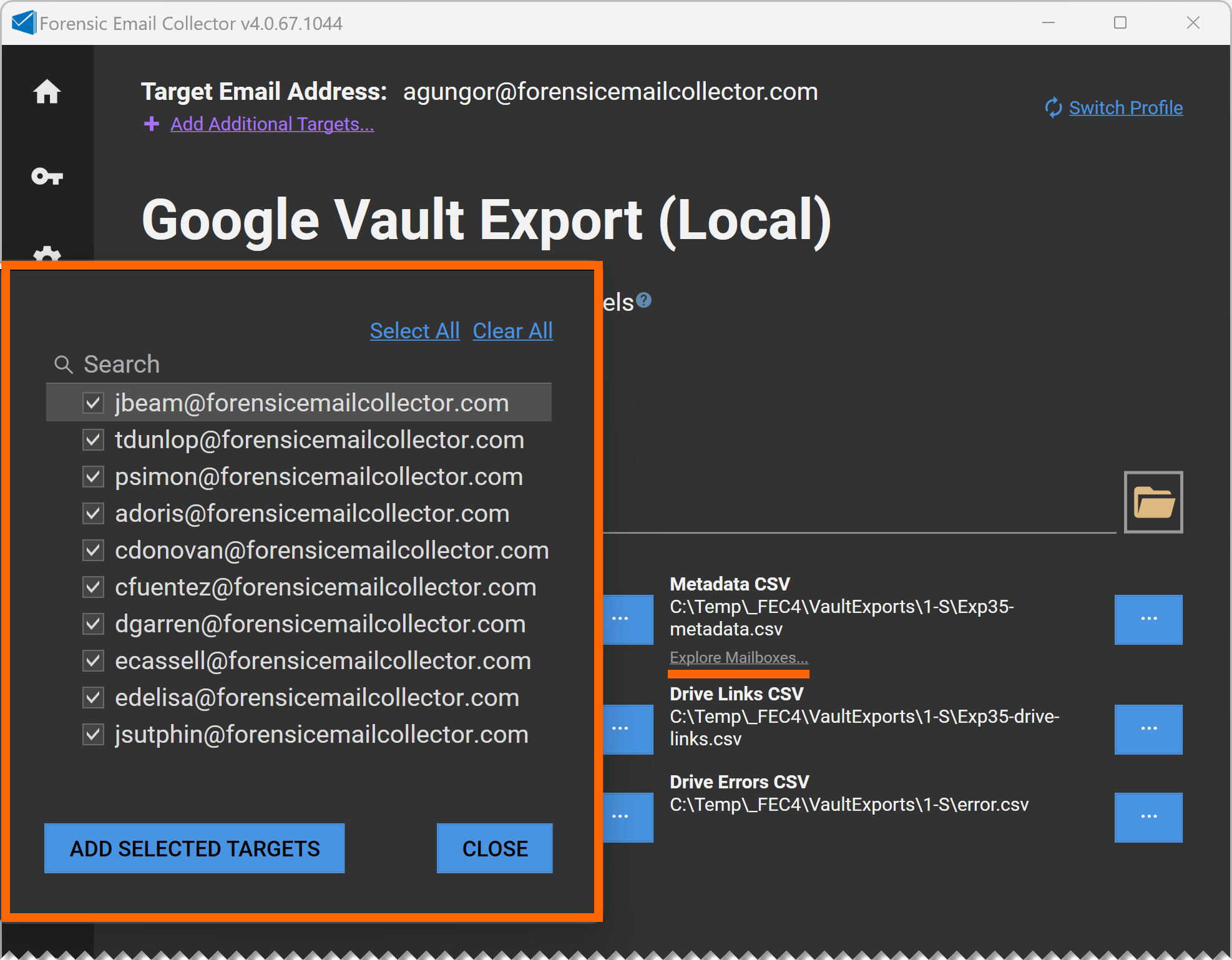
Task: Uncheck jbeam@forensicemailcollector.com checkbox
Action: tap(94, 403)
